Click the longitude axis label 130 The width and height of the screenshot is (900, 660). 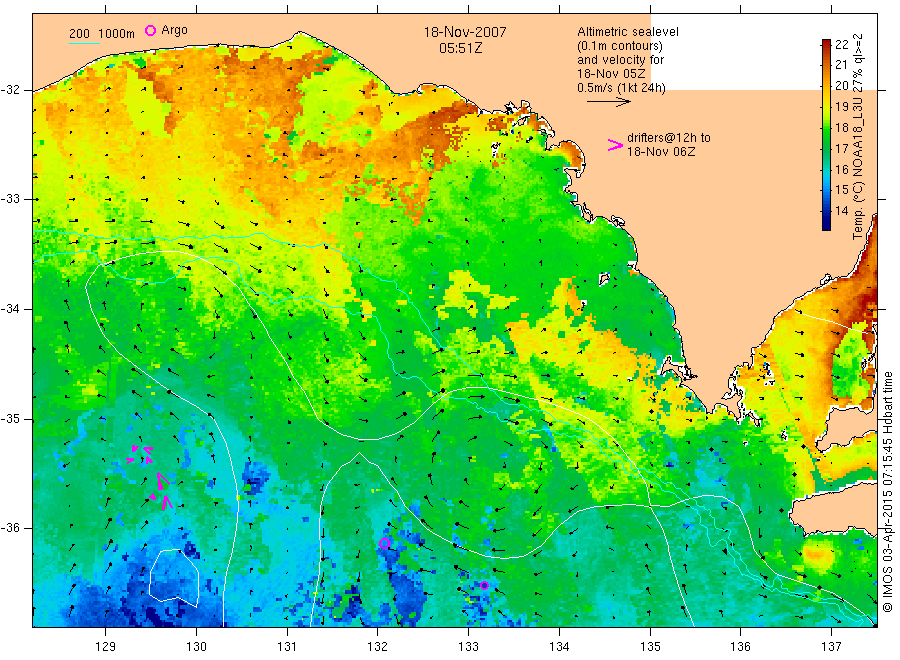[x=196, y=647]
